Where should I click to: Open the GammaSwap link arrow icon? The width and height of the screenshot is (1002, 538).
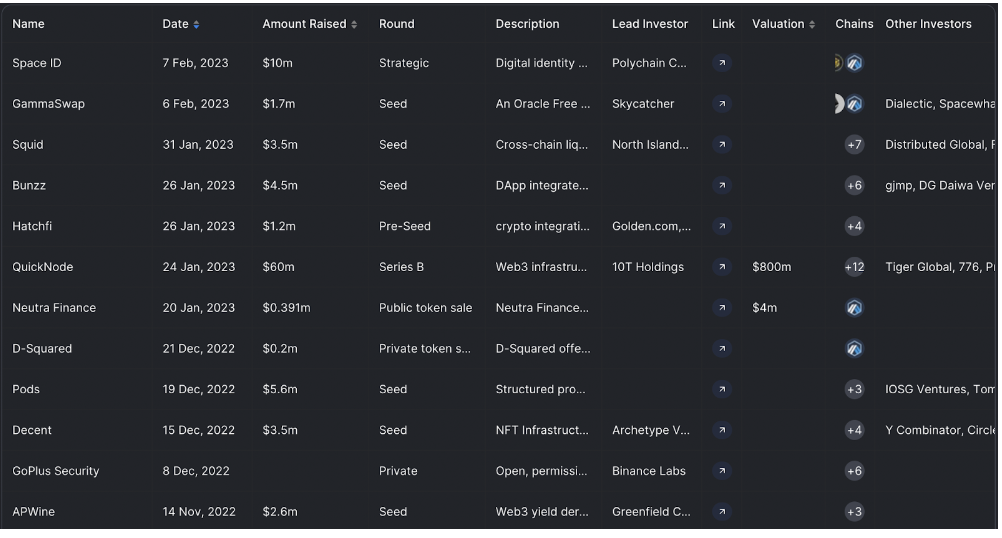pos(721,104)
